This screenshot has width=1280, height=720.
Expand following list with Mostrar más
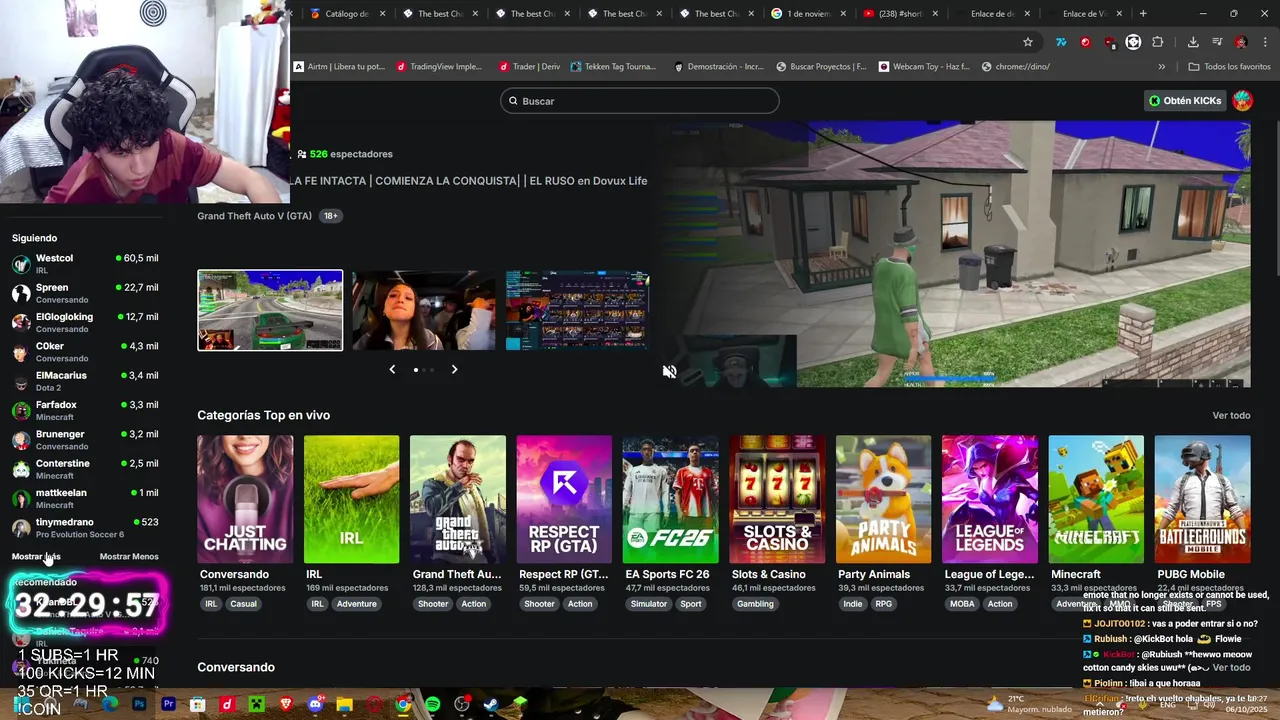(36, 557)
